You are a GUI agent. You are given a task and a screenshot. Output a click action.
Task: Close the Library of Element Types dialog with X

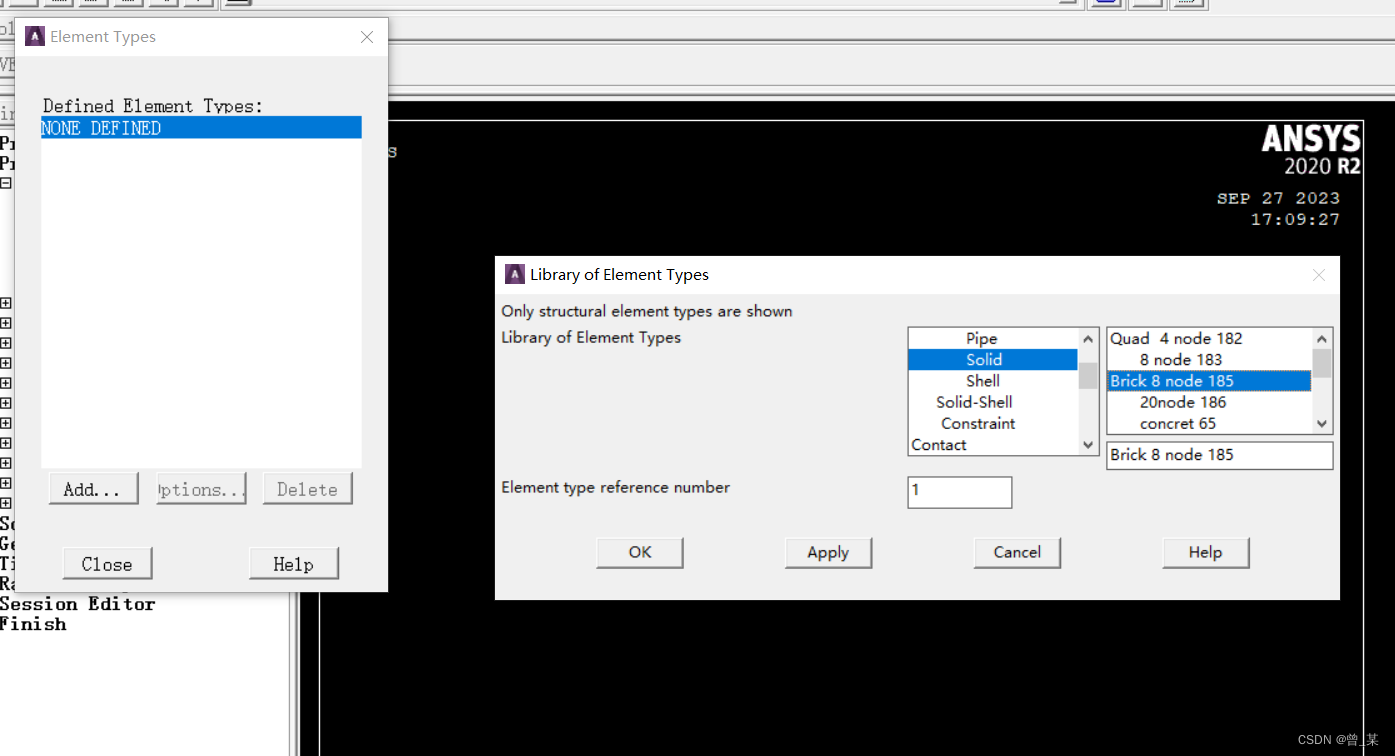(x=1319, y=275)
